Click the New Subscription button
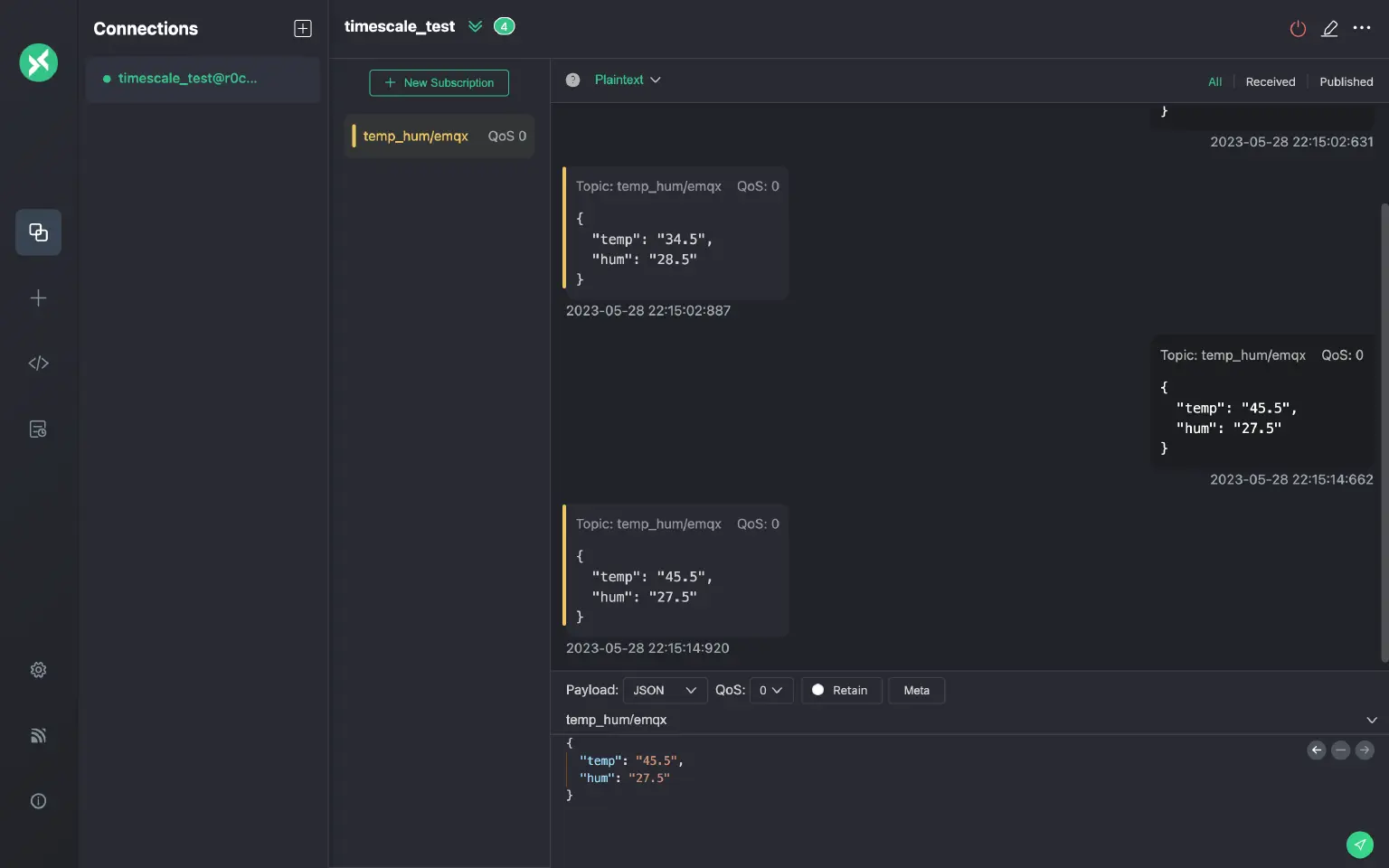 pos(439,83)
